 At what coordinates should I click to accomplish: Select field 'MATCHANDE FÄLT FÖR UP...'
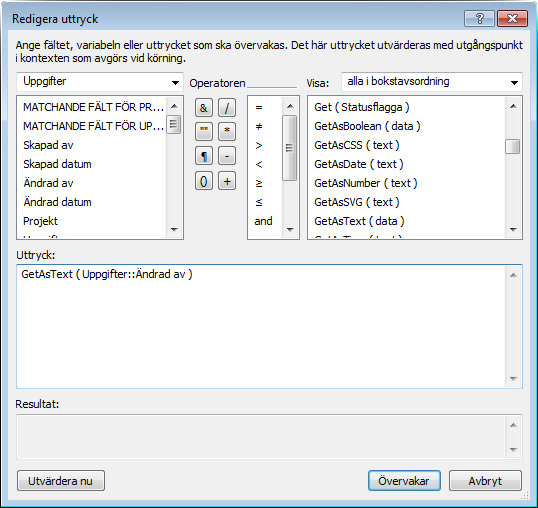point(92,126)
